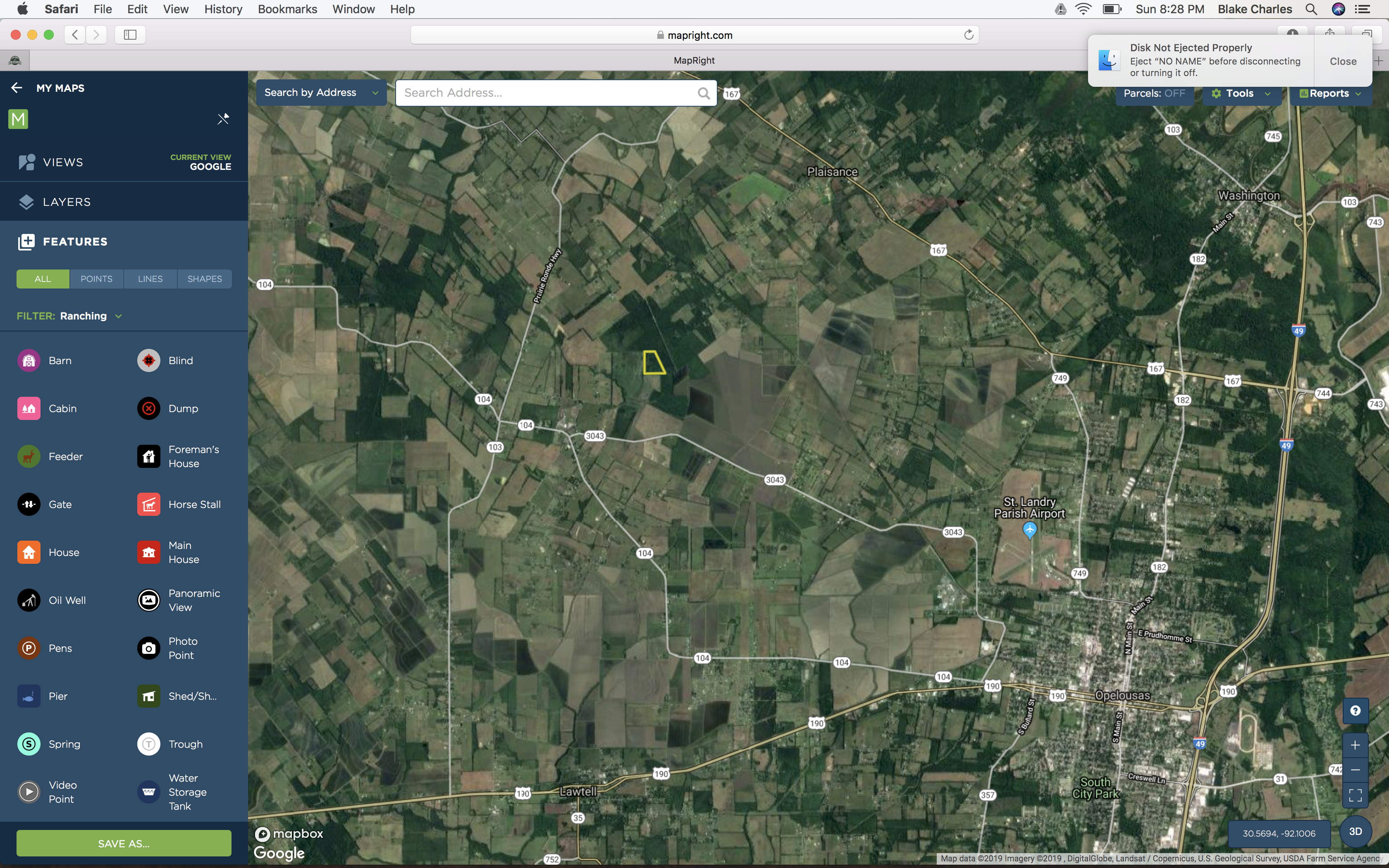
Task: Select the Barn feature icon
Action: click(x=29, y=360)
